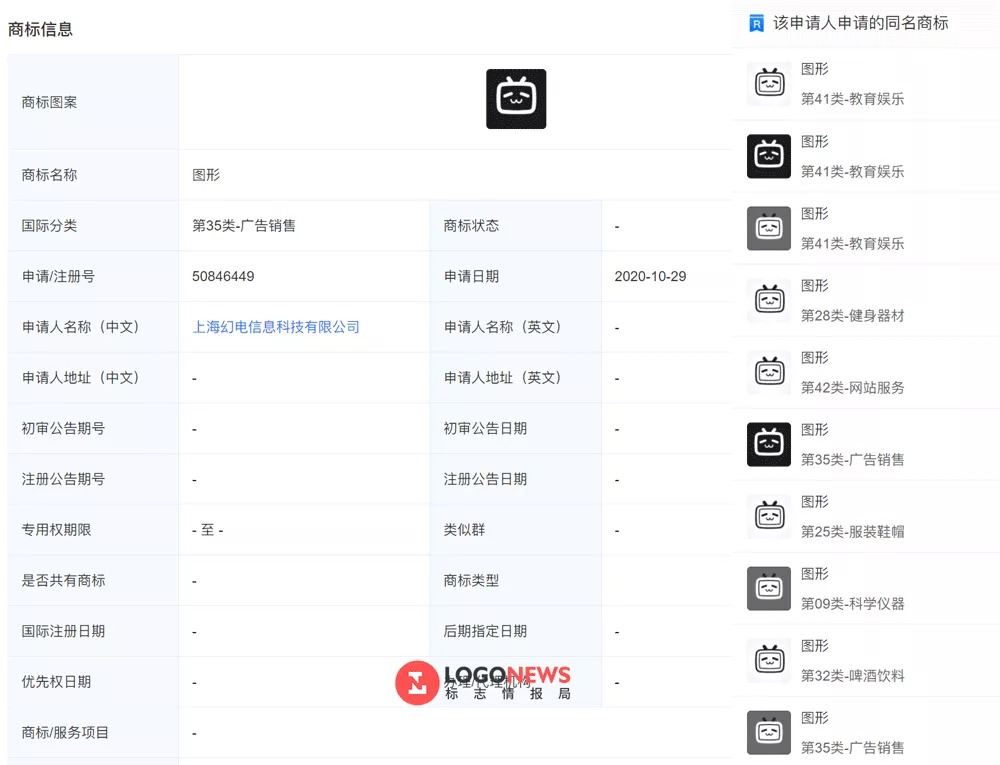
Task: Open the 第28类-健身器材 trademark entry text
Action: click(852, 316)
